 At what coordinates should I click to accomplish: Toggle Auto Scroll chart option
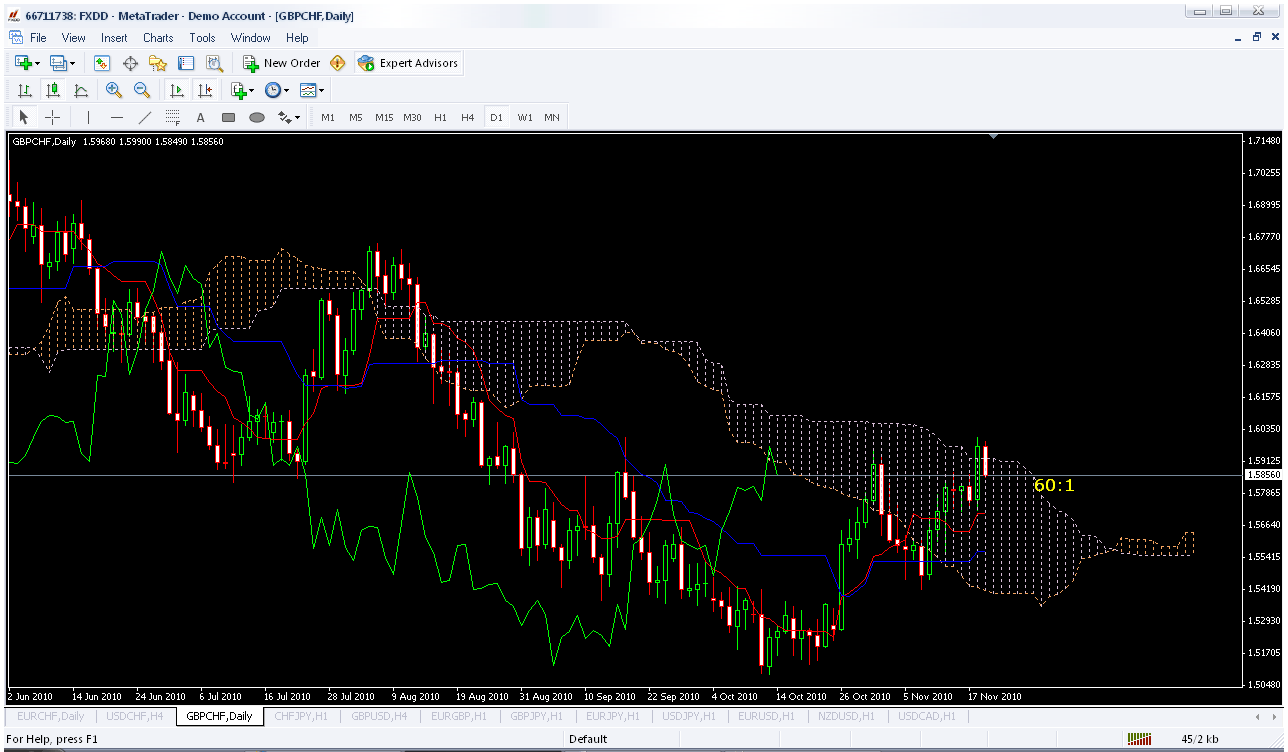[x=177, y=90]
